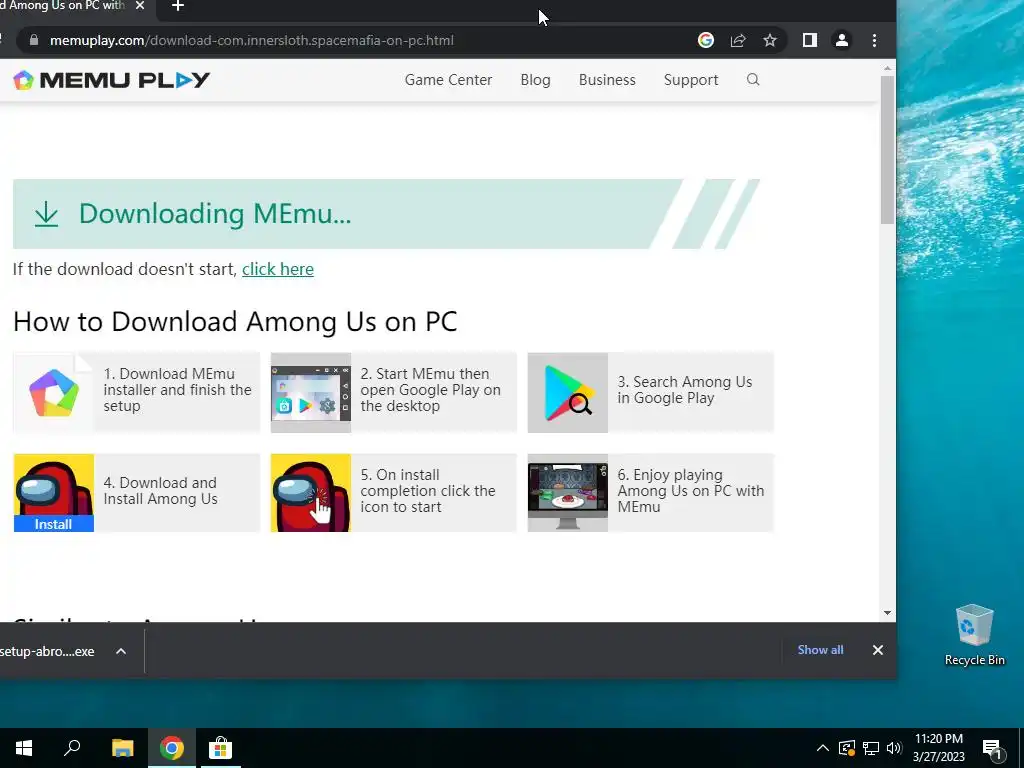Close the downloads bar
The height and width of the screenshot is (768, 1024).
pos(878,650)
